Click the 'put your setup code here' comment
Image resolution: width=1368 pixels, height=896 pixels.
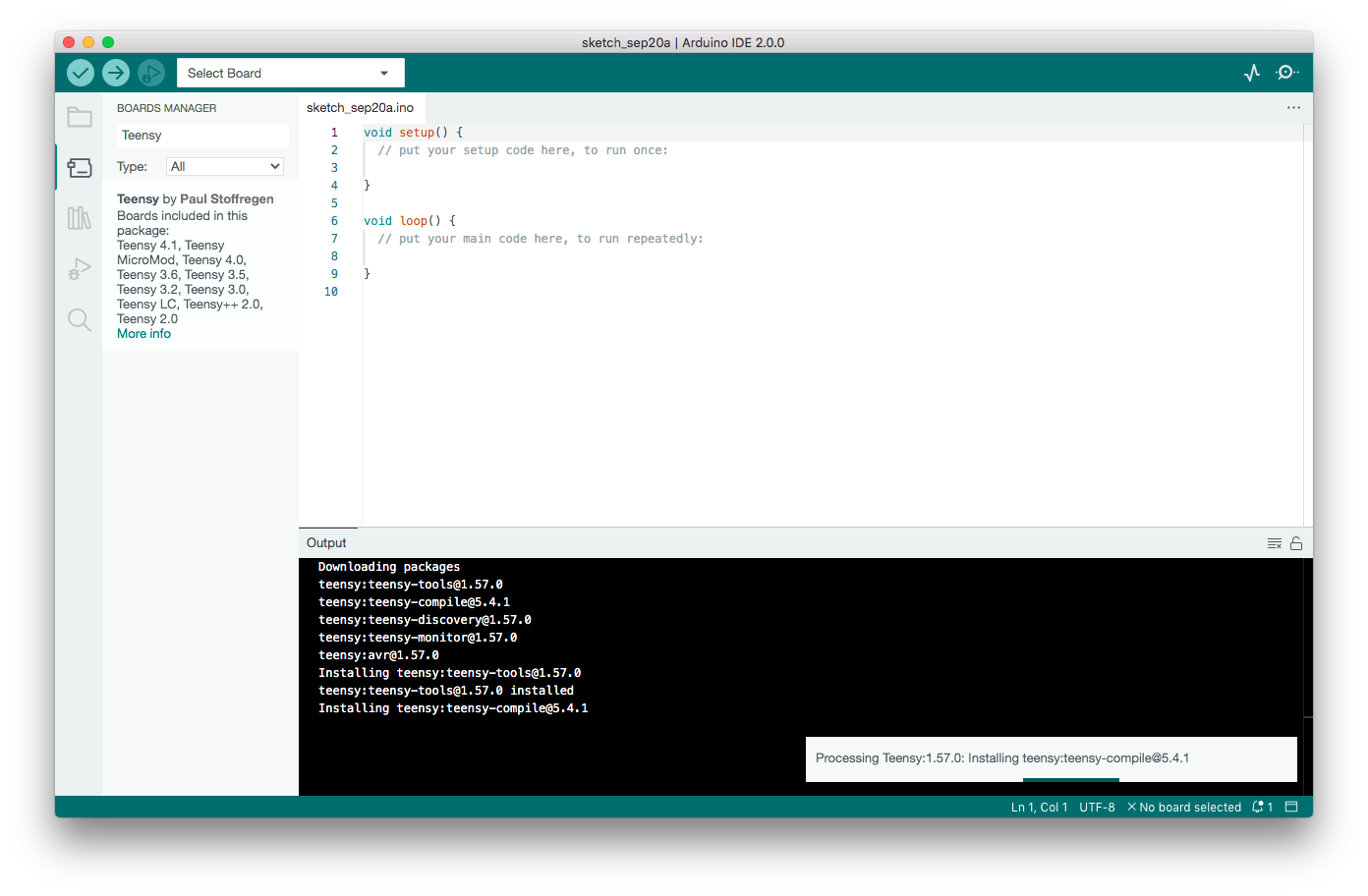[x=523, y=150]
